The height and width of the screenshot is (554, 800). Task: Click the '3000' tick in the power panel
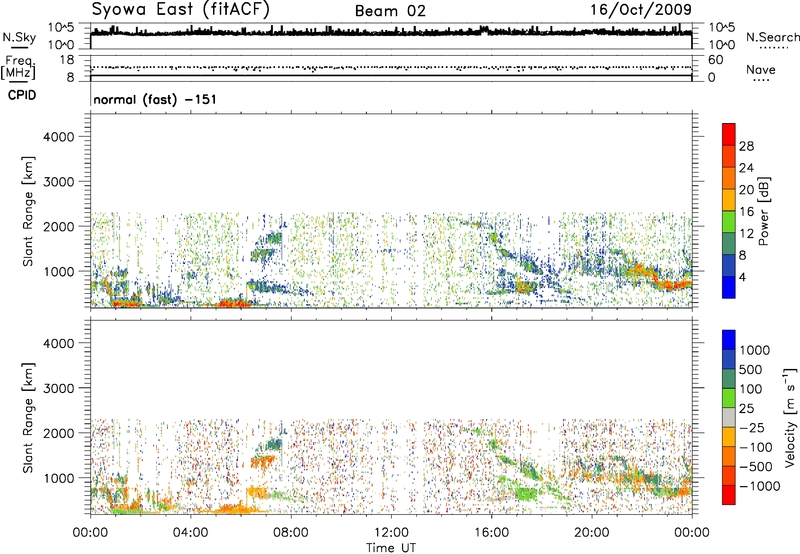coord(59,182)
